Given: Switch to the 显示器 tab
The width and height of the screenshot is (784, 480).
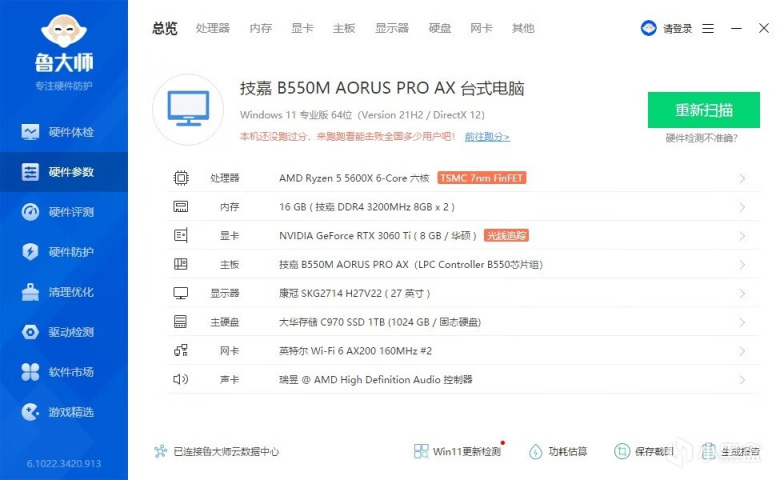Looking at the screenshot, I should click(392, 28).
